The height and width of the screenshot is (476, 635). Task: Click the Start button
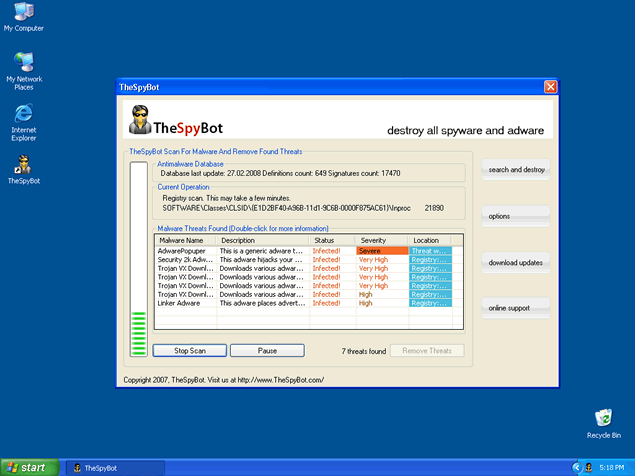pos(27,467)
